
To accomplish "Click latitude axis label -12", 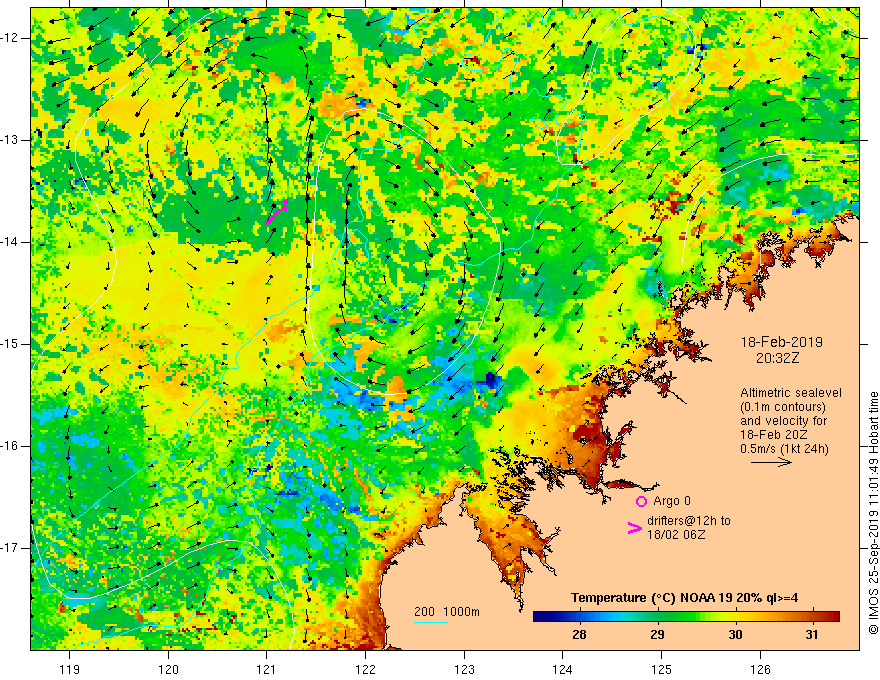I will (10, 38).
